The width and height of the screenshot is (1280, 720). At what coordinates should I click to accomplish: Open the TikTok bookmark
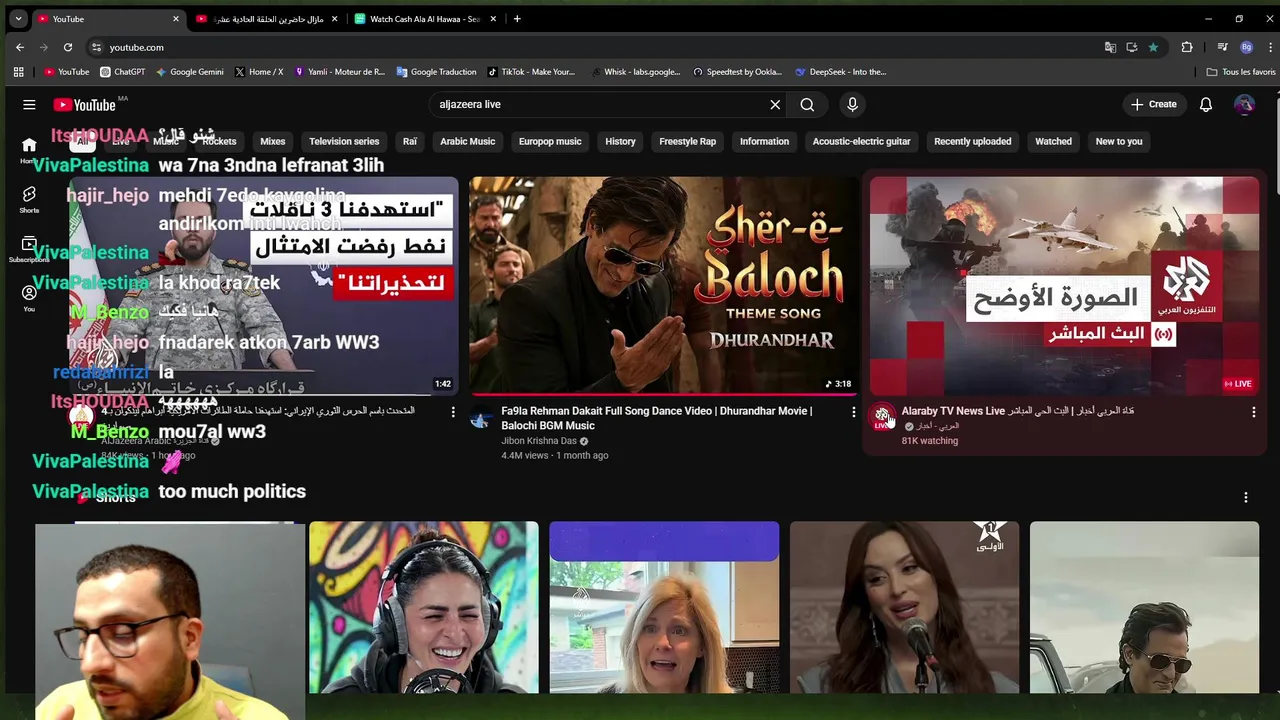pyautogui.click(x=531, y=72)
